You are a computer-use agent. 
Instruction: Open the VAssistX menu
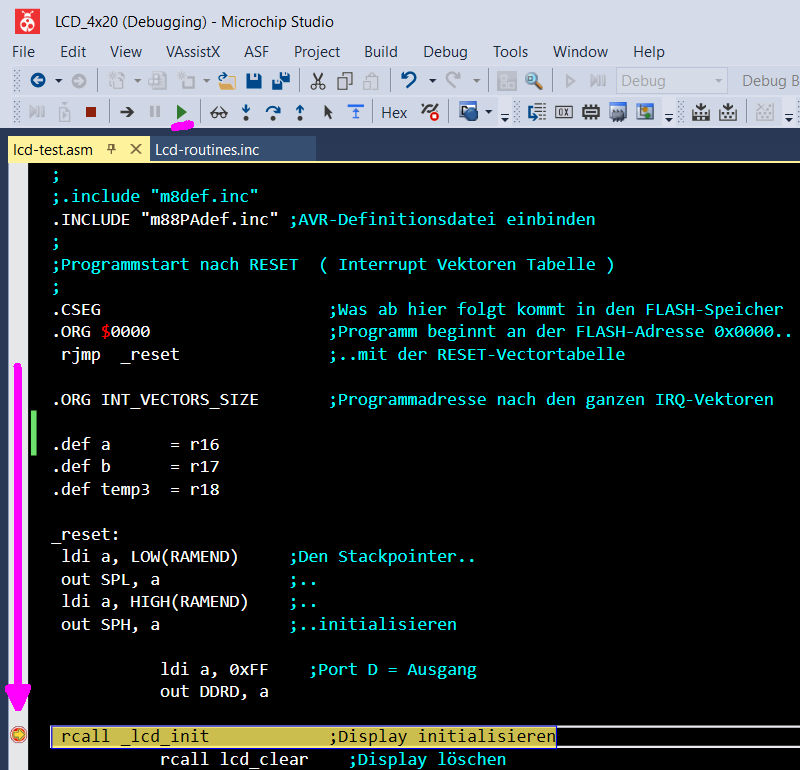pyautogui.click(x=193, y=52)
